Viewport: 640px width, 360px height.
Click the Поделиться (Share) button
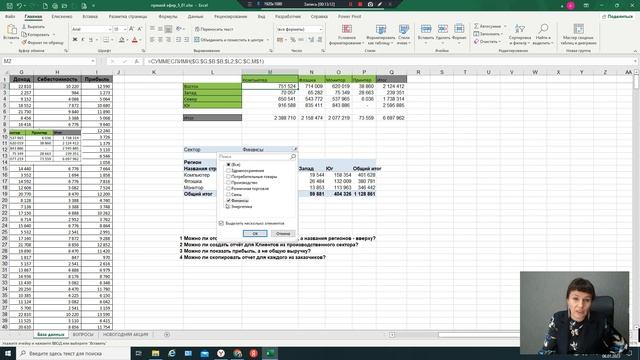[618, 17]
